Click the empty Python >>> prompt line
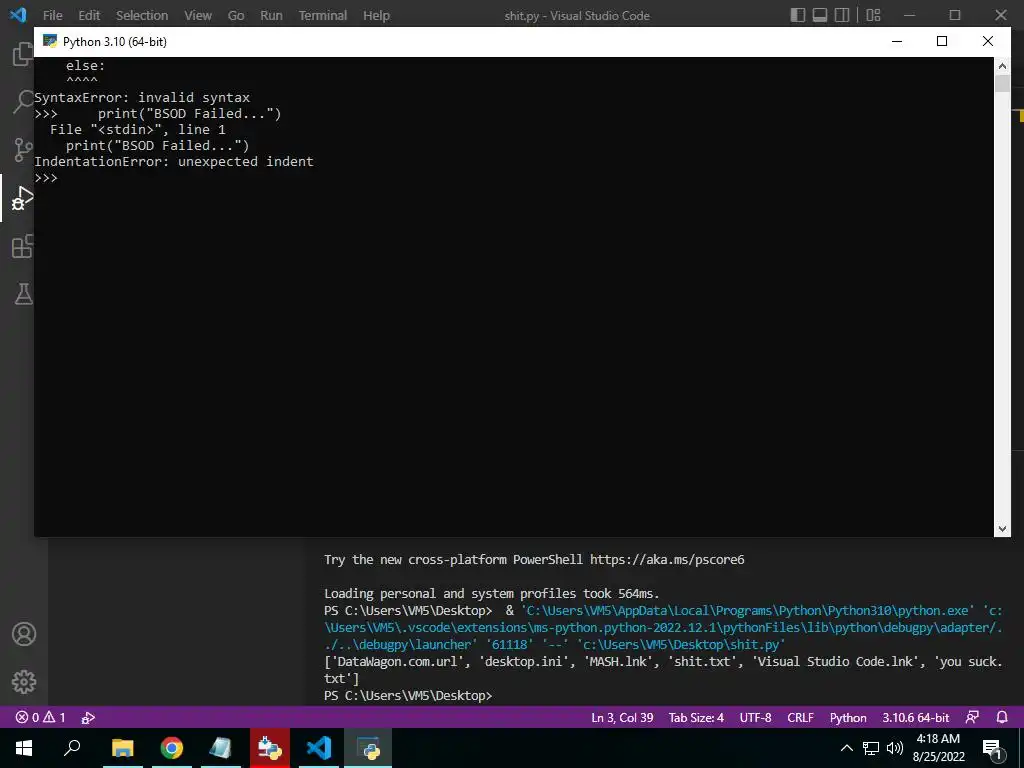Image resolution: width=1024 pixels, height=768 pixels. coord(46,178)
